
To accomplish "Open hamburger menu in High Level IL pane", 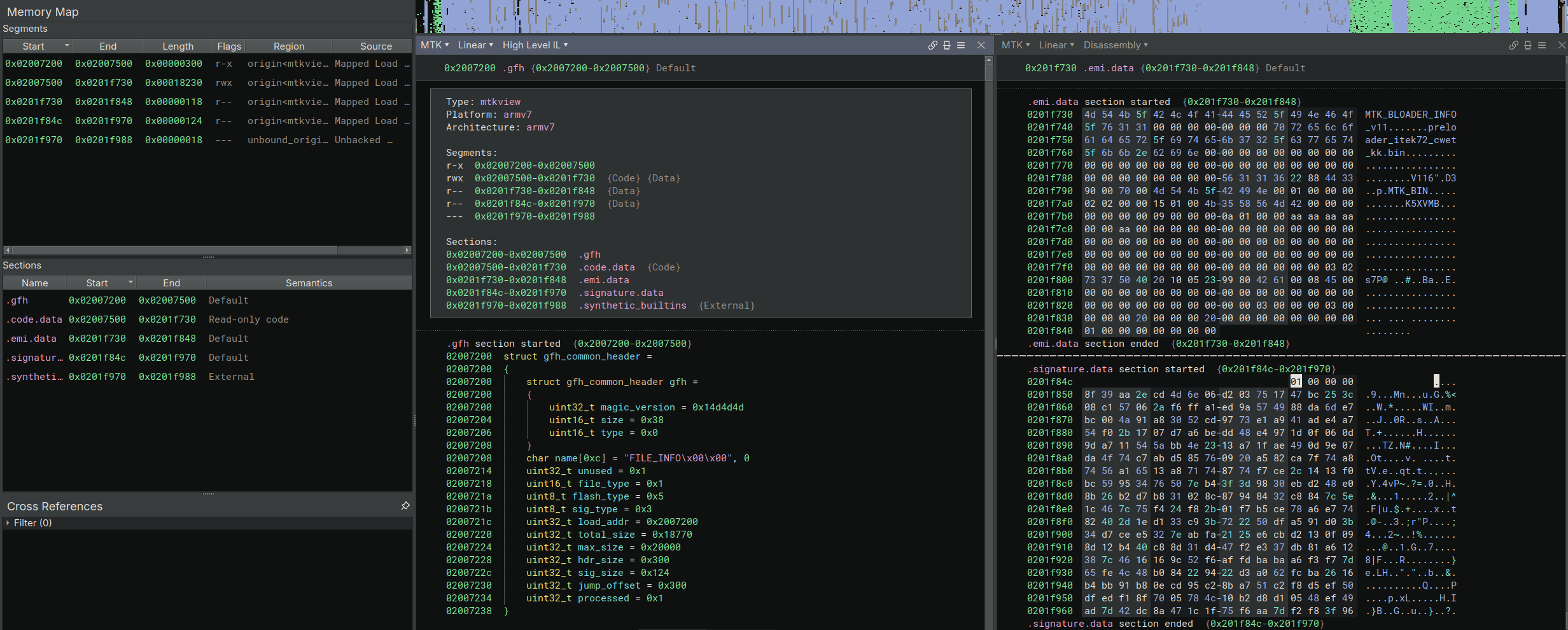I will point(961,45).
